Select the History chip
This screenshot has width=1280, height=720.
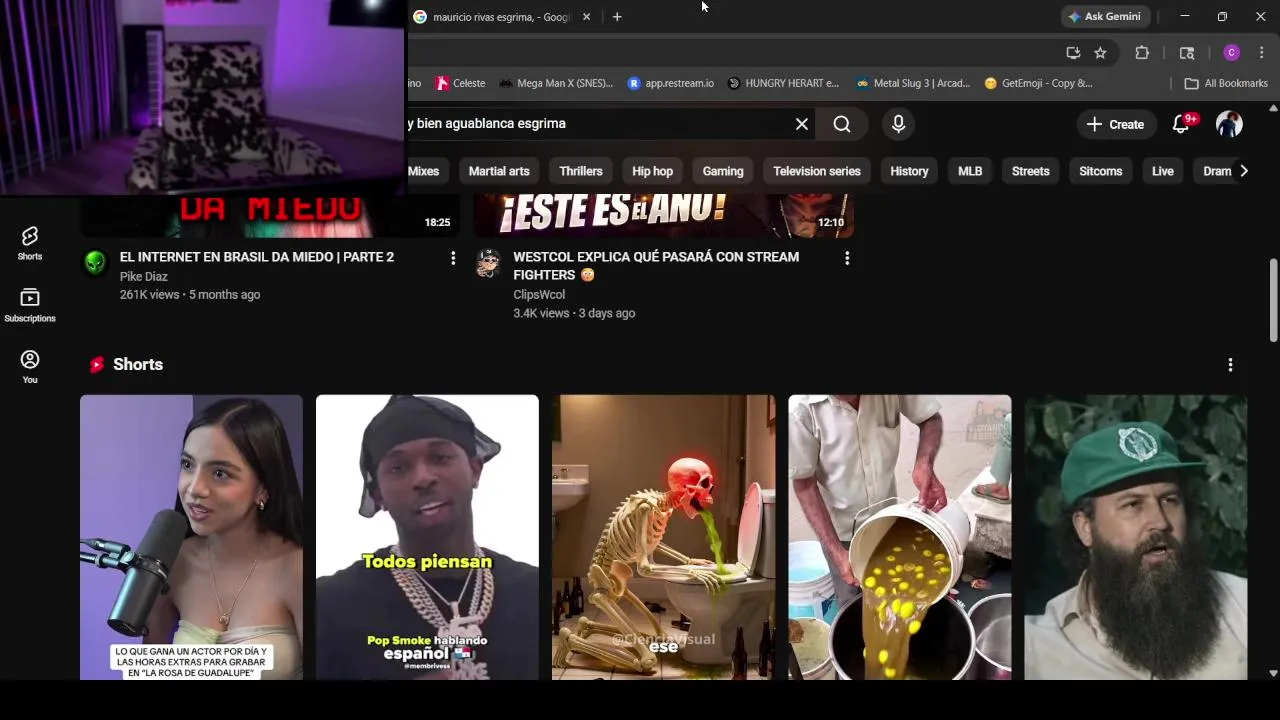909,171
